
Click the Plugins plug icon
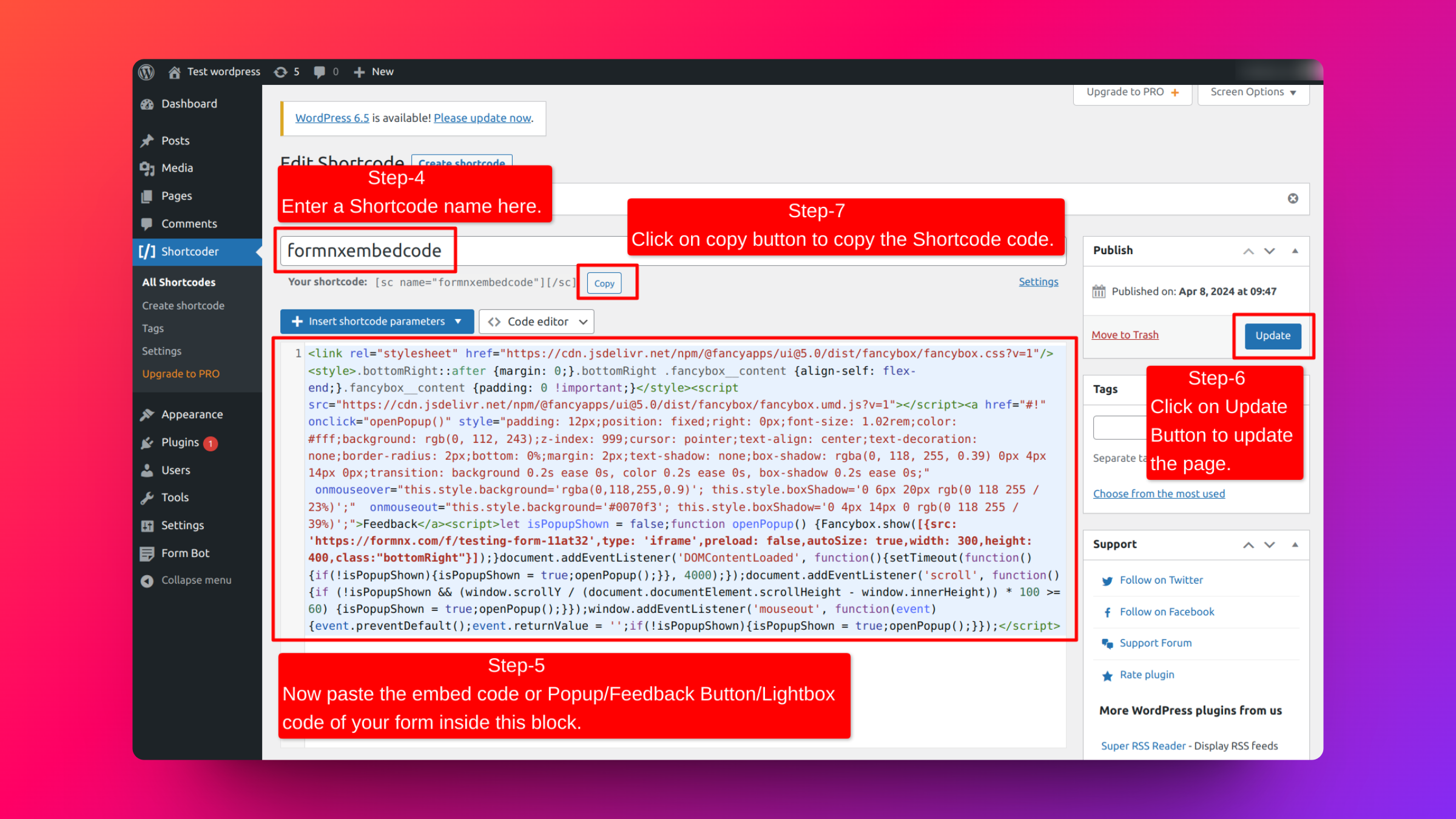147,443
